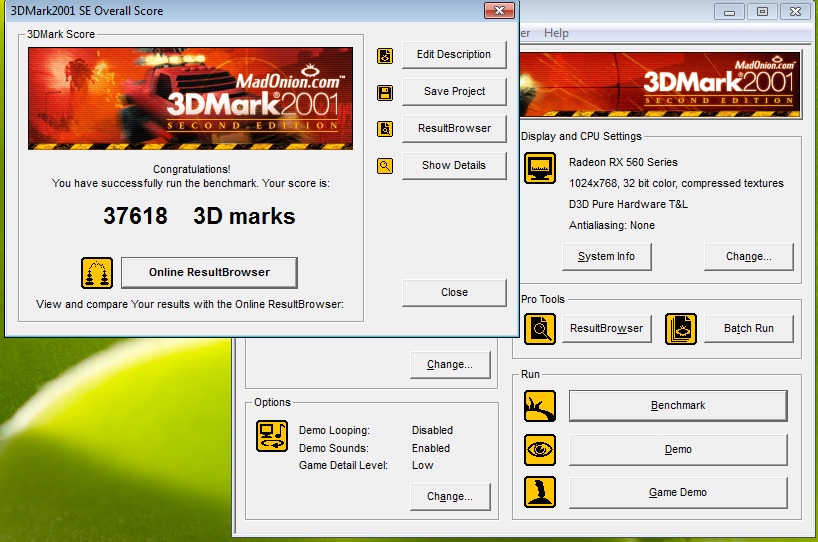This screenshot has width=818, height=542.
Task: Click the Benchmark run icon
Action: coord(540,406)
